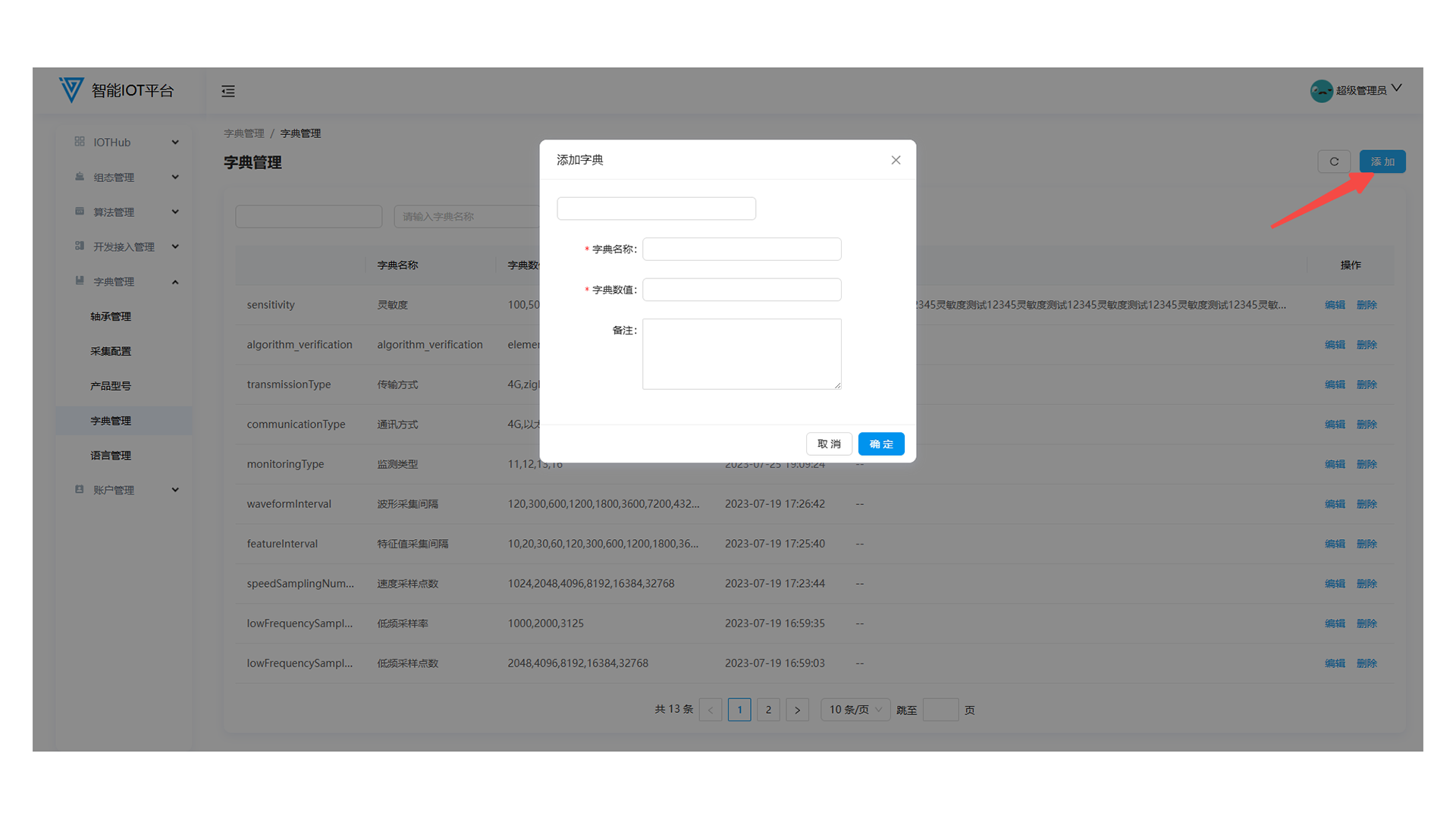Screen dimensions: 1456x819
Task: Click the 取消 cancel button
Action: (x=829, y=444)
